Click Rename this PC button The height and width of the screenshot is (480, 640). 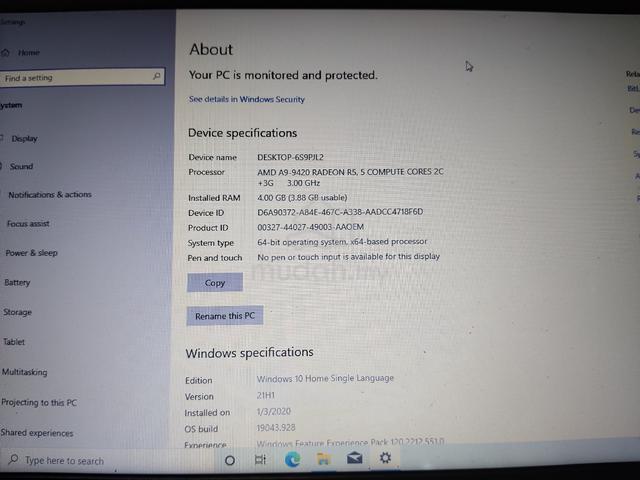coord(224,316)
